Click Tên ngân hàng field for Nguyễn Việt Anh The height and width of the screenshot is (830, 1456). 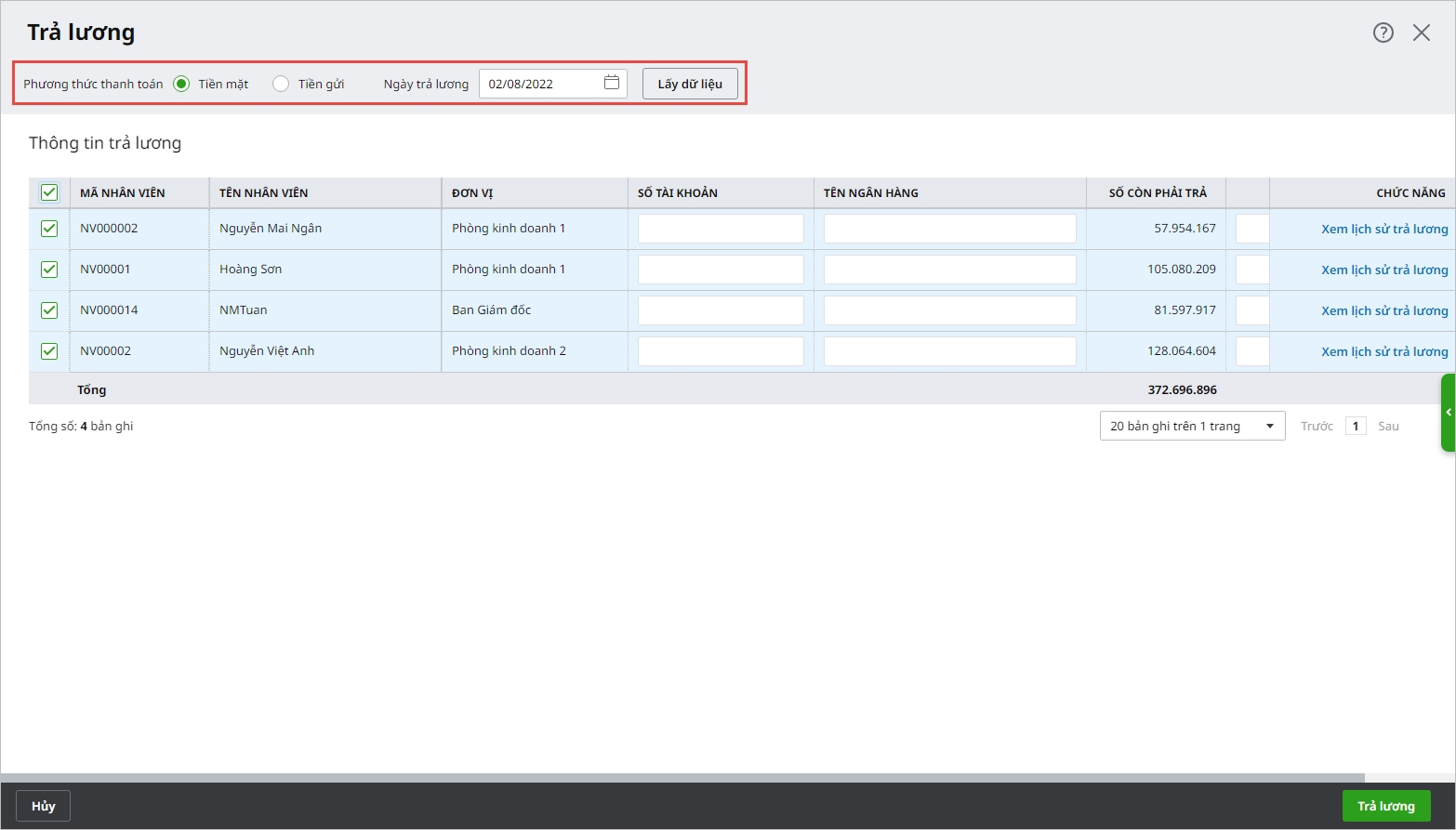click(x=950, y=351)
